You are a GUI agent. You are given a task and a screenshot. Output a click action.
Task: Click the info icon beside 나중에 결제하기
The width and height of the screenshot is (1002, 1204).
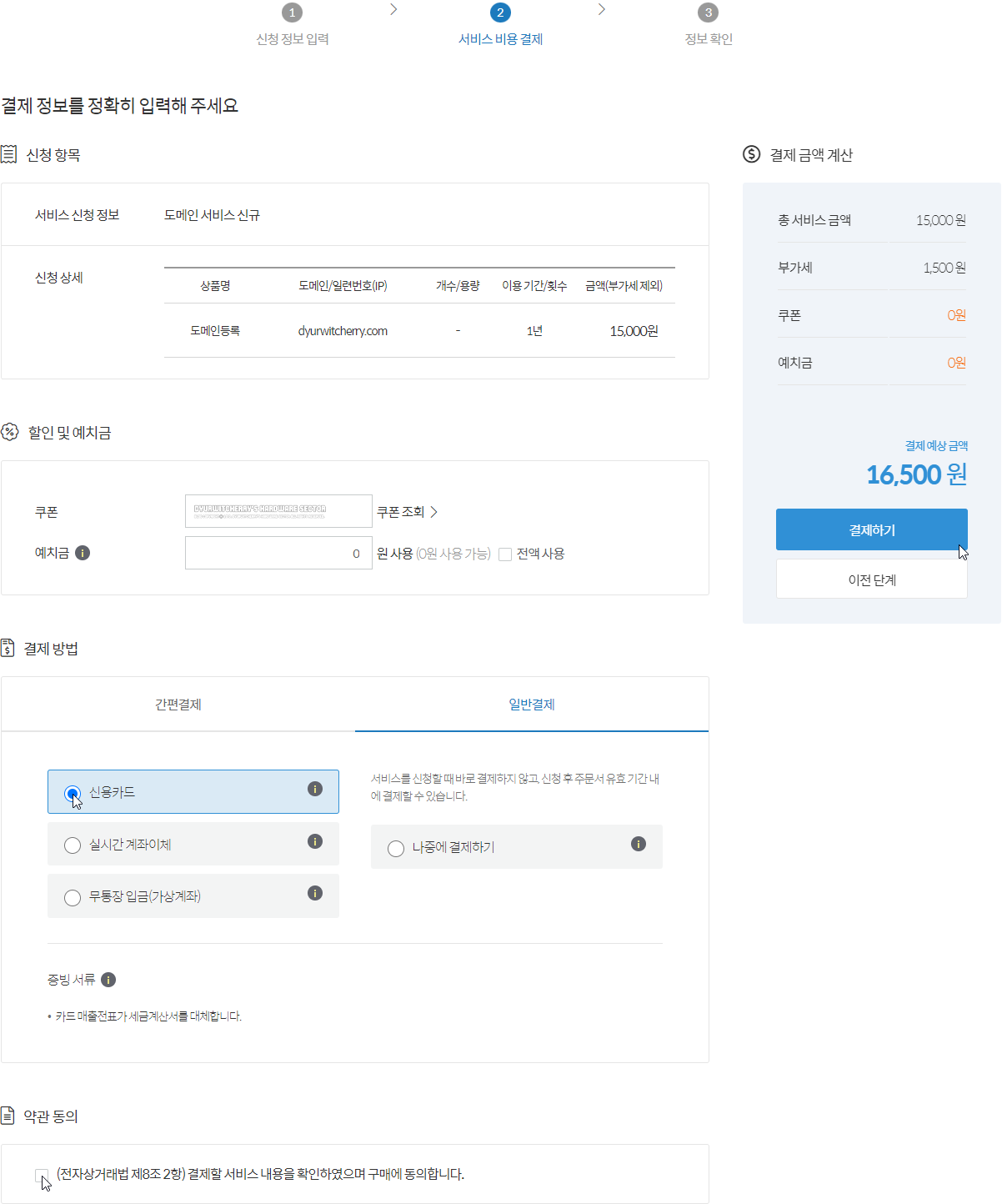coord(639,844)
